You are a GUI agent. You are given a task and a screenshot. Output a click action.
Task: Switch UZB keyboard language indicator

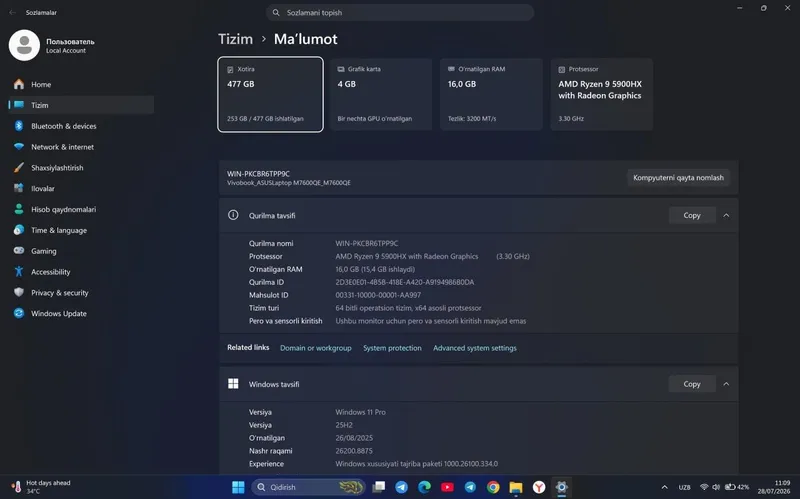pos(685,487)
